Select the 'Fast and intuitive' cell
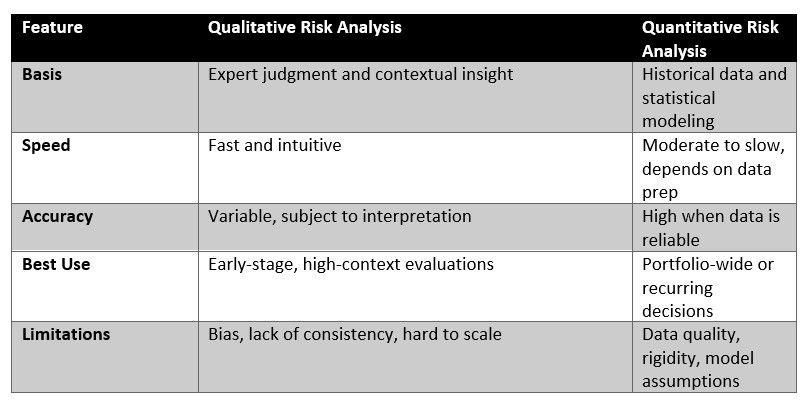This screenshot has height=405, width=811. 274,145
